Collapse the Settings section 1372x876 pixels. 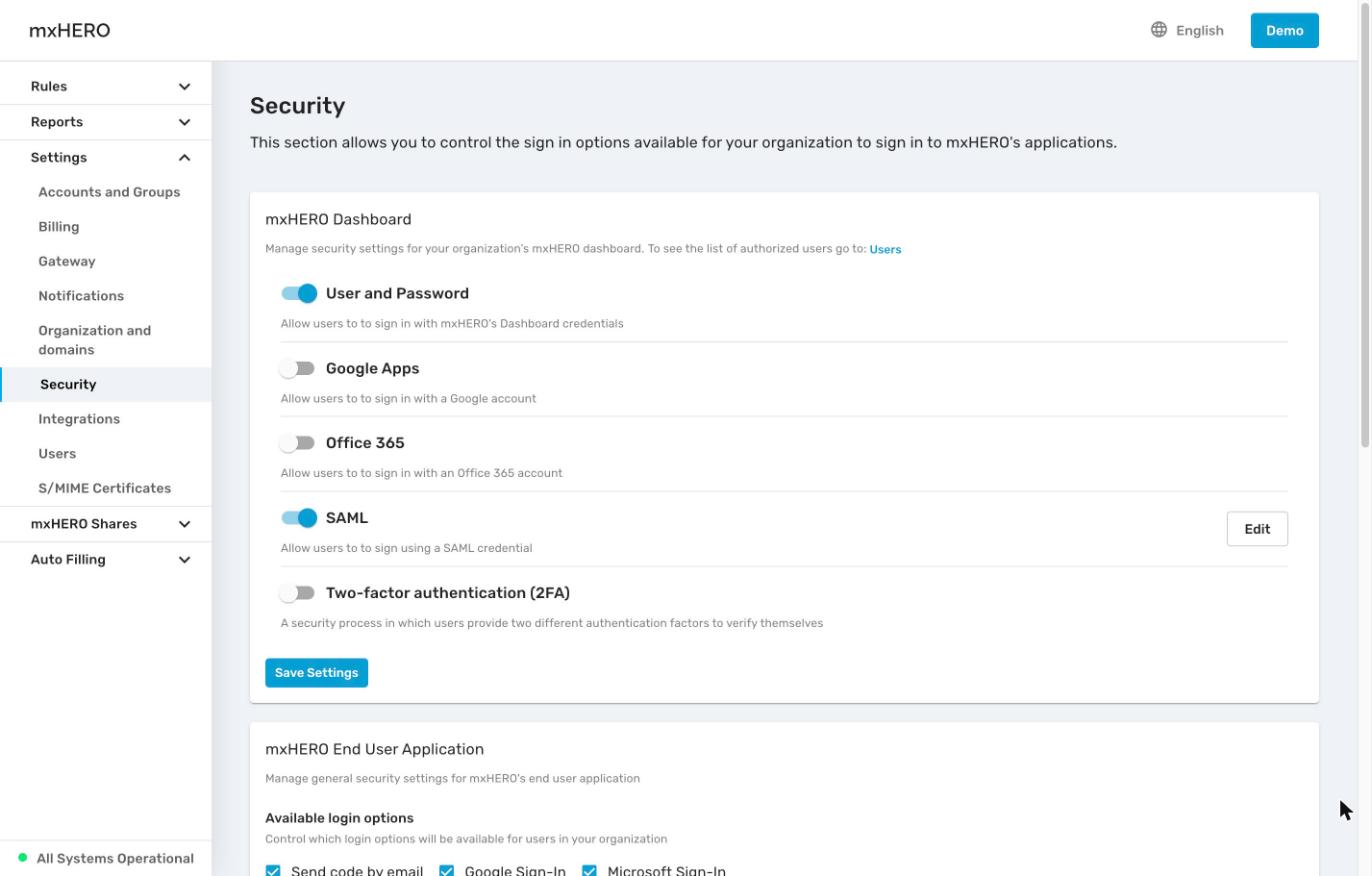tap(106, 157)
